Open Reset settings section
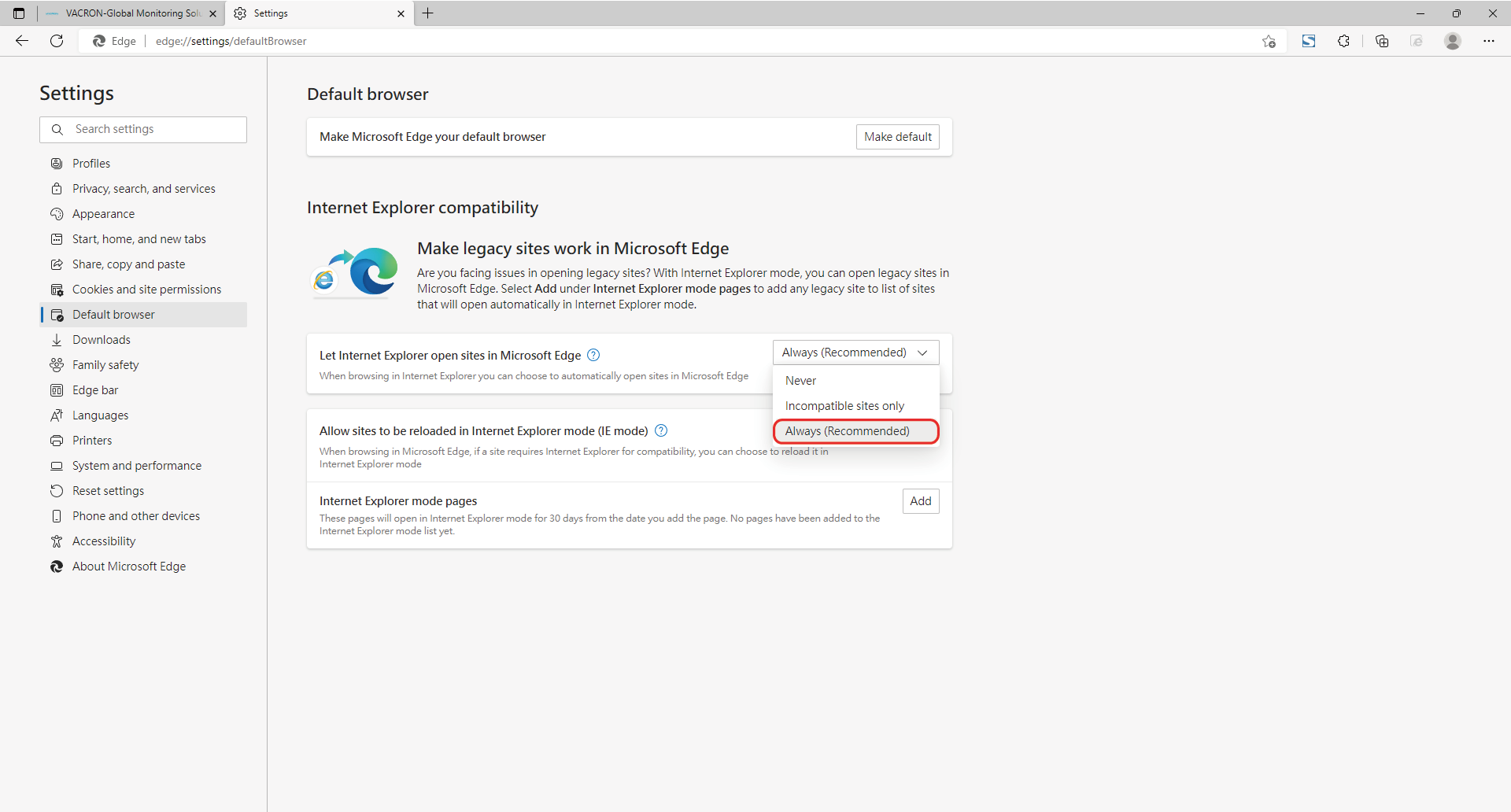 point(143,491)
